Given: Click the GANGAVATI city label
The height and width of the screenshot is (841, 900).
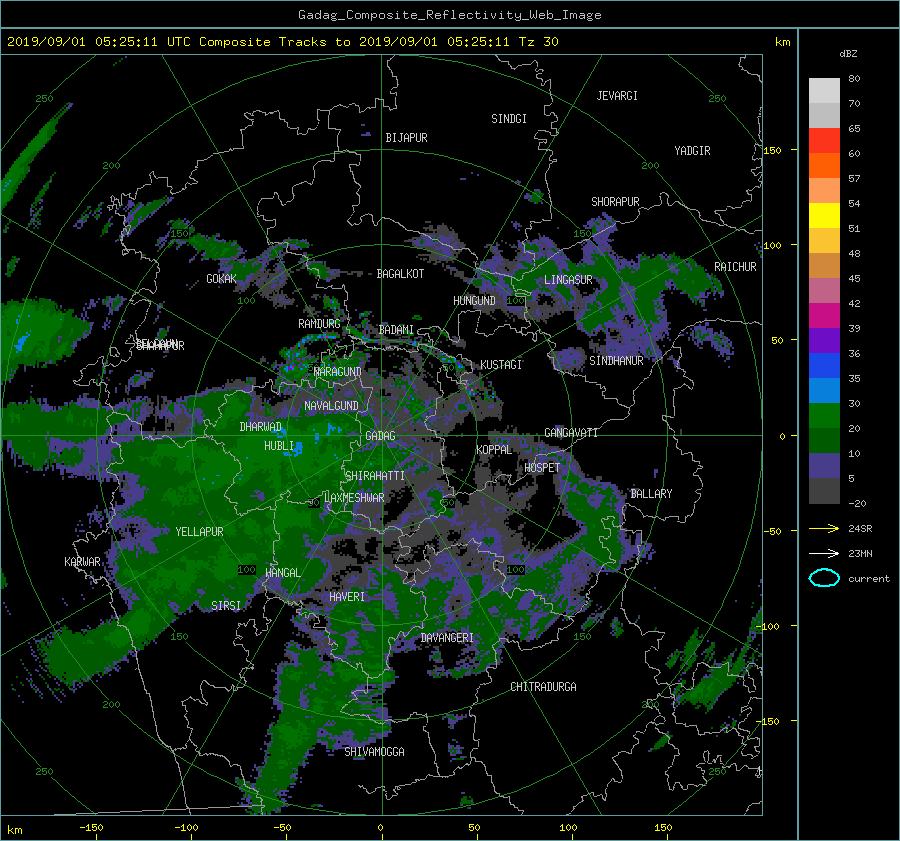Looking at the screenshot, I should 571,433.
